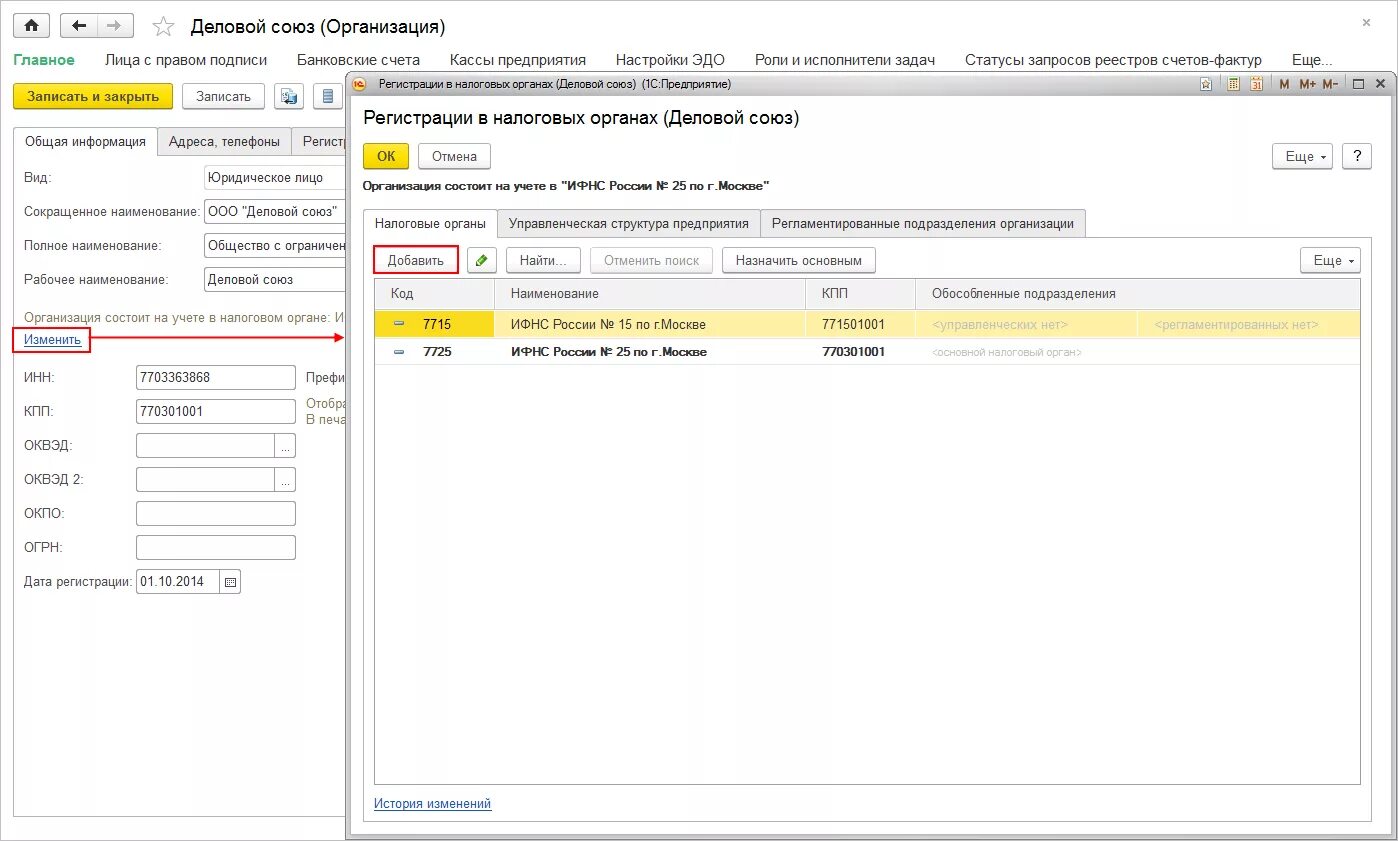Switch to Адреса, телефоны tab

pyautogui.click(x=225, y=141)
